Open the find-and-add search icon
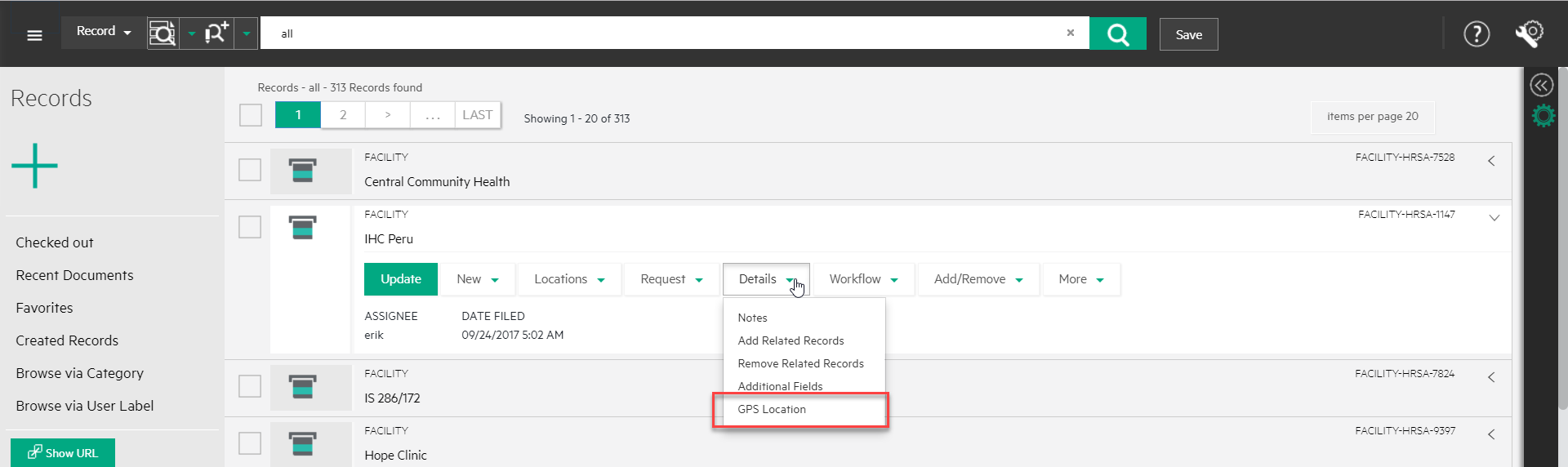This screenshot has height=467, width=1568. coord(217,33)
